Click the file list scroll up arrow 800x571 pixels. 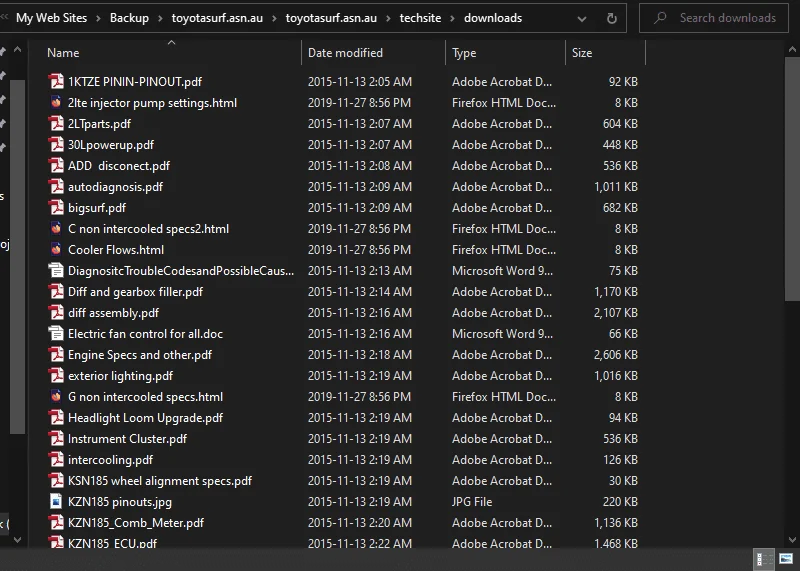pos(792,49)
